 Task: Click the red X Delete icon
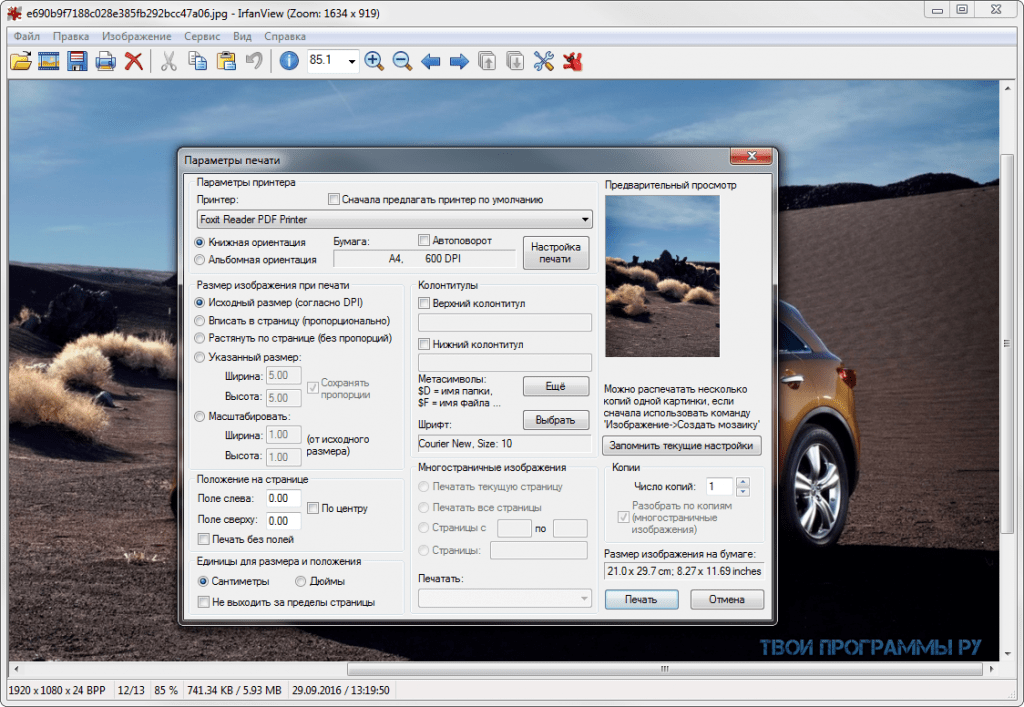tap(134, 62)
